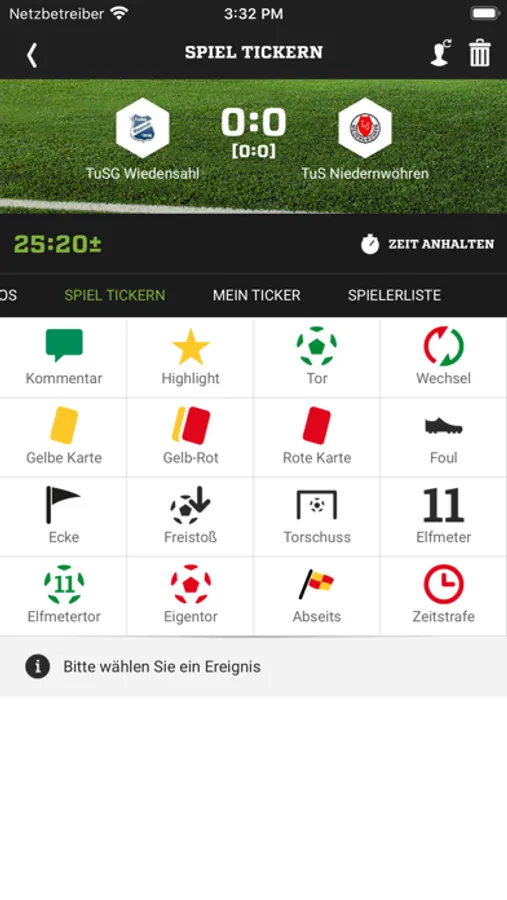Log an Abseits offside flag event

click(316, 595)
